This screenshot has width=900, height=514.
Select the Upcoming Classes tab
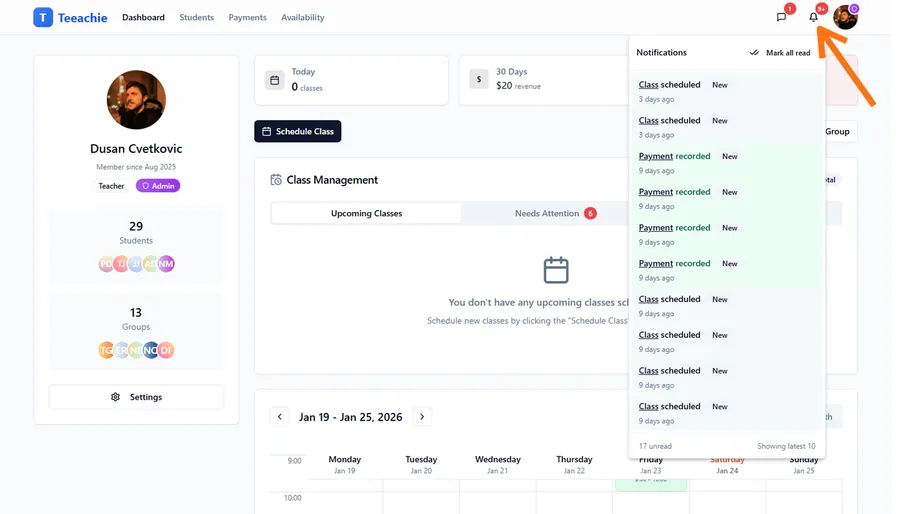coord(366,213)
